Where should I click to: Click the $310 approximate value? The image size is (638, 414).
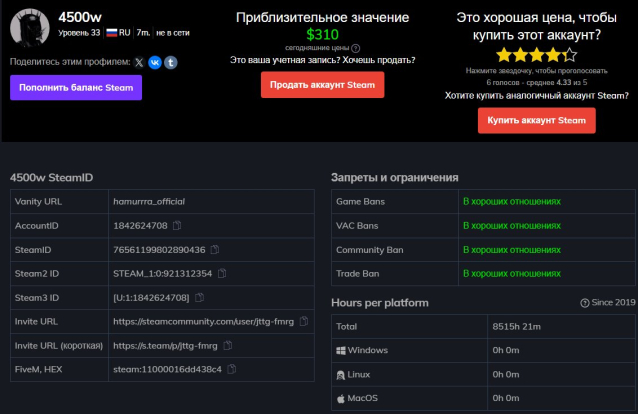(322, 35)
